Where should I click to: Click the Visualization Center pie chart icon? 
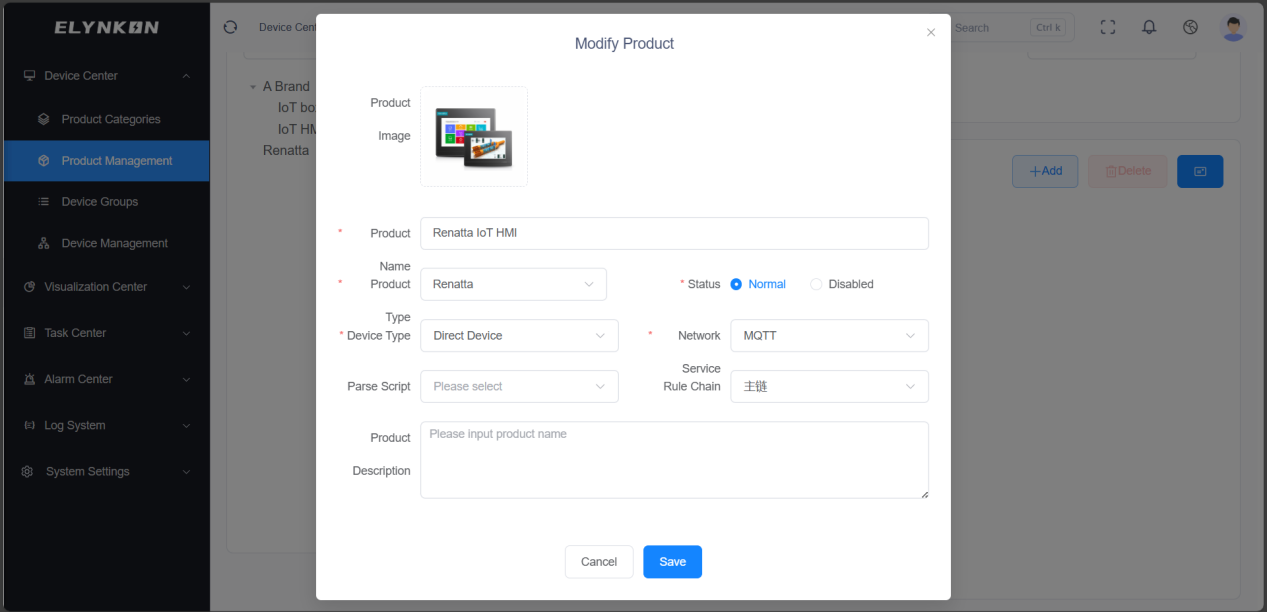tap(29, 287)
